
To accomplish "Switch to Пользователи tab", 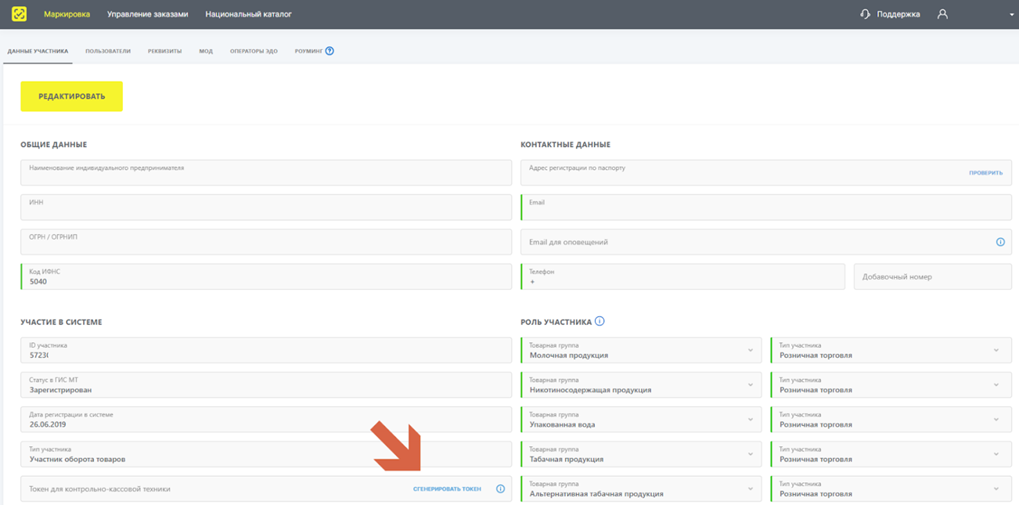I will [108, 51].
